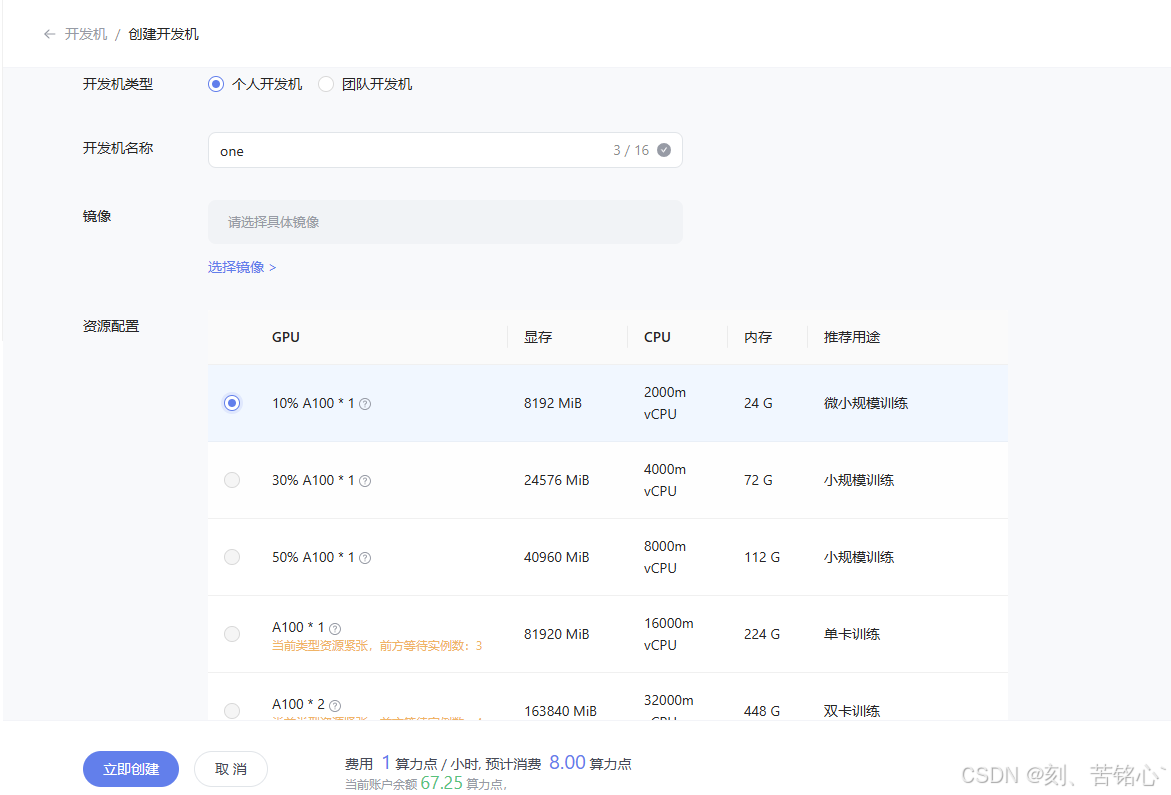Click help icon next to A100 * 1
This screenshot has height=795, width=1171.
335,629
